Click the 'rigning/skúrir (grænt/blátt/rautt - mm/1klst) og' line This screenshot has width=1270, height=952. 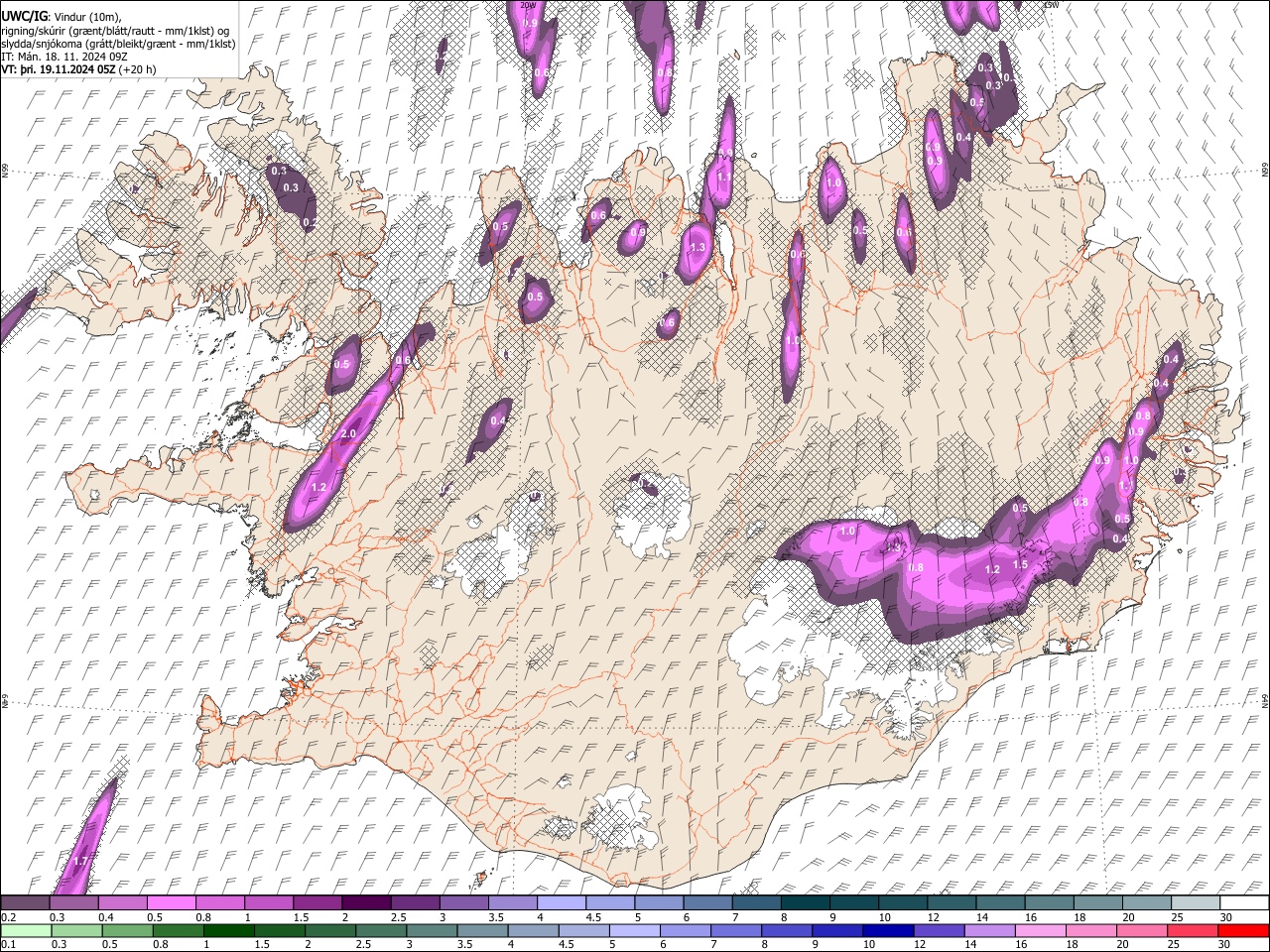point(115,31)
